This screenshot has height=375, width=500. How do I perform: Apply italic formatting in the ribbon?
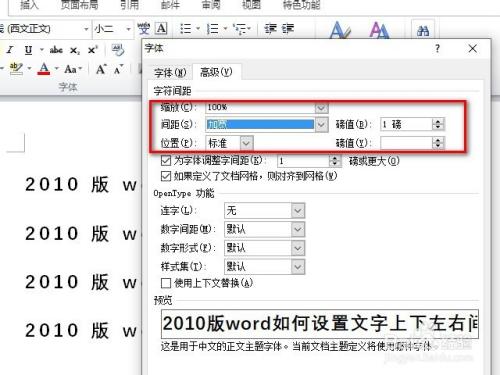pyautogui.click(x=10, y=50)
